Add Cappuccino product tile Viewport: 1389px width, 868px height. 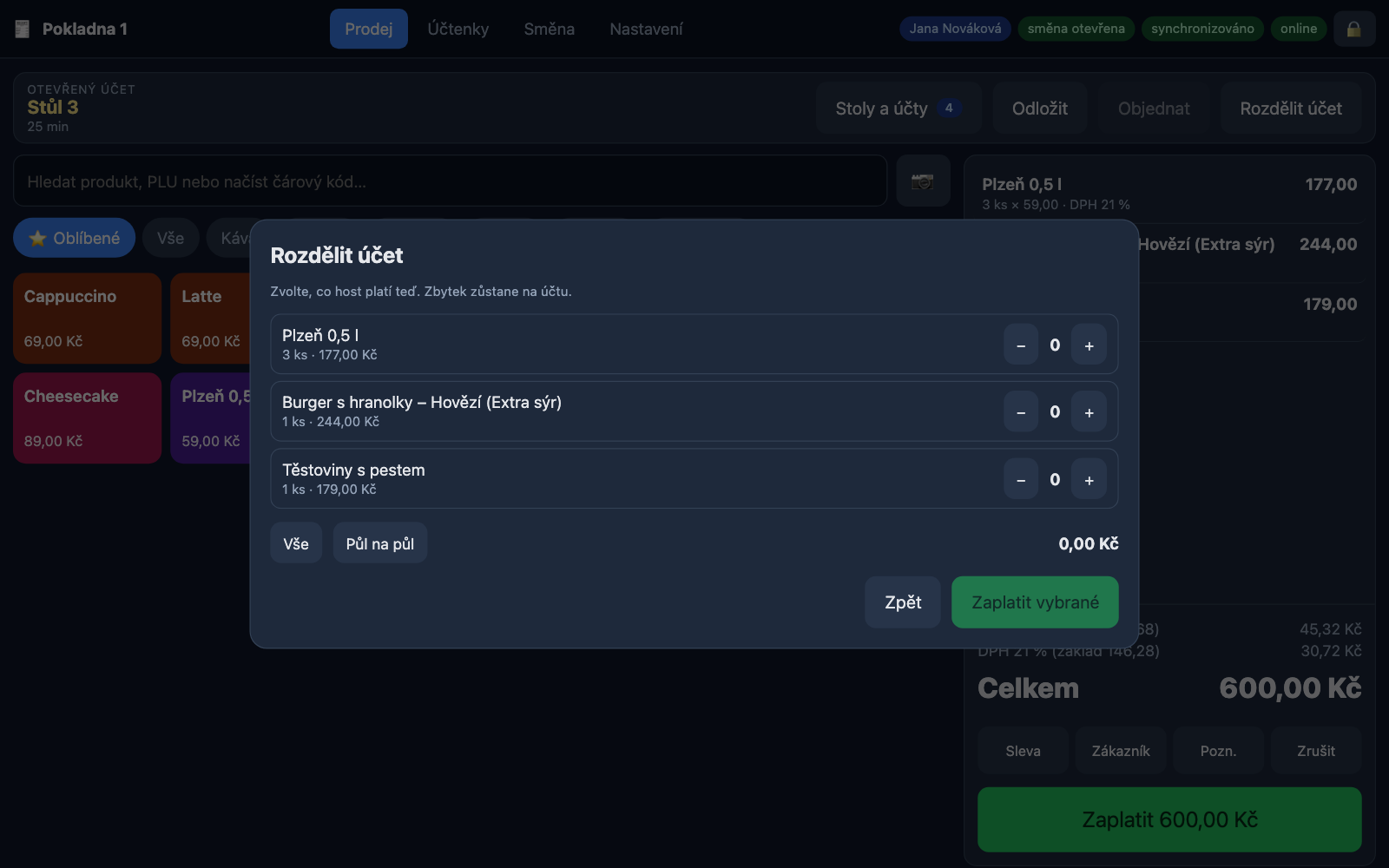point(88,319)
